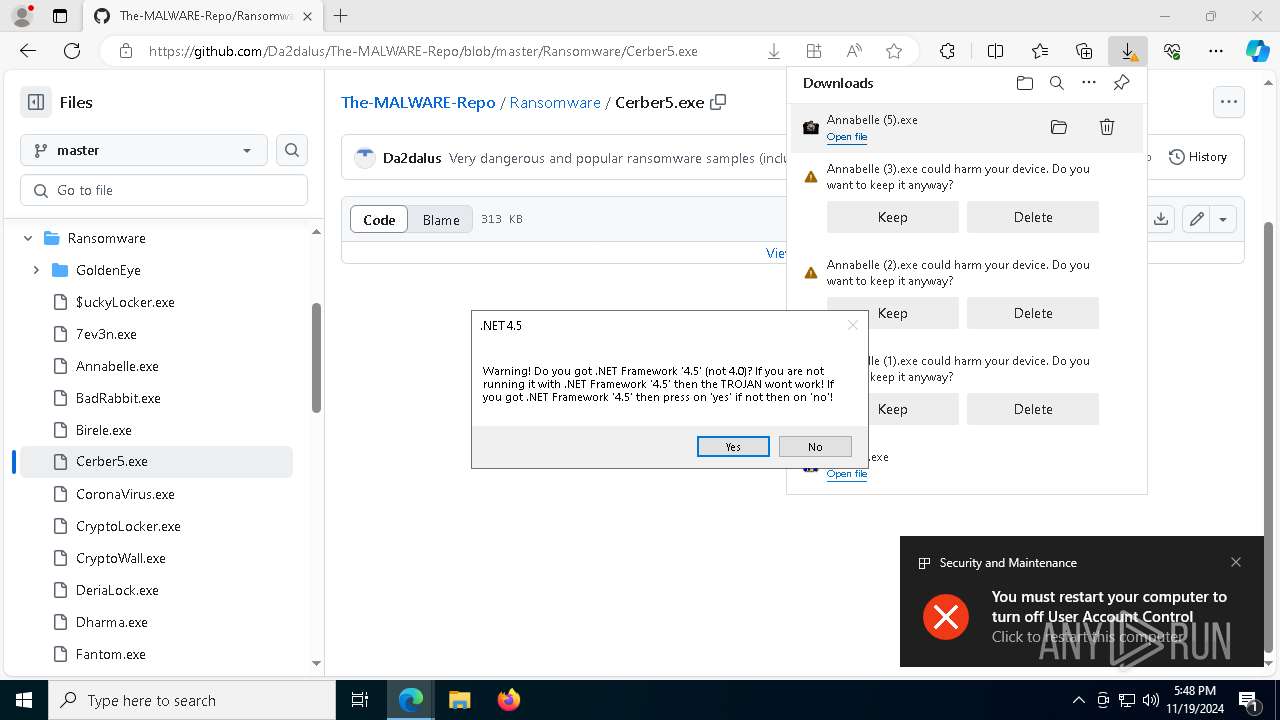Open File Explorer from the taskbar
The height and width of the screenshot is (720, 1280).
460,700
